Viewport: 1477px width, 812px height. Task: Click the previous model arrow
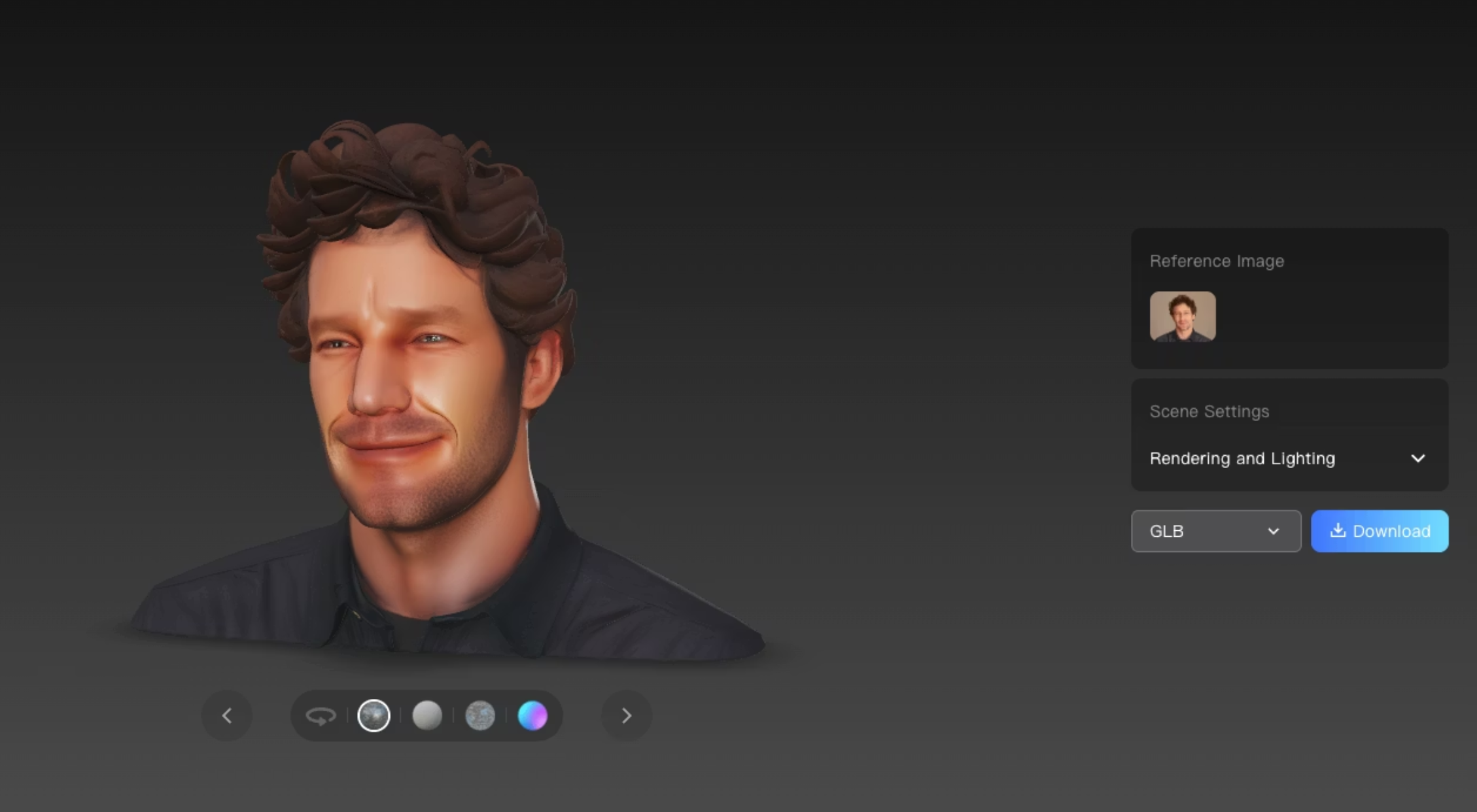click(x=227, y=716)
